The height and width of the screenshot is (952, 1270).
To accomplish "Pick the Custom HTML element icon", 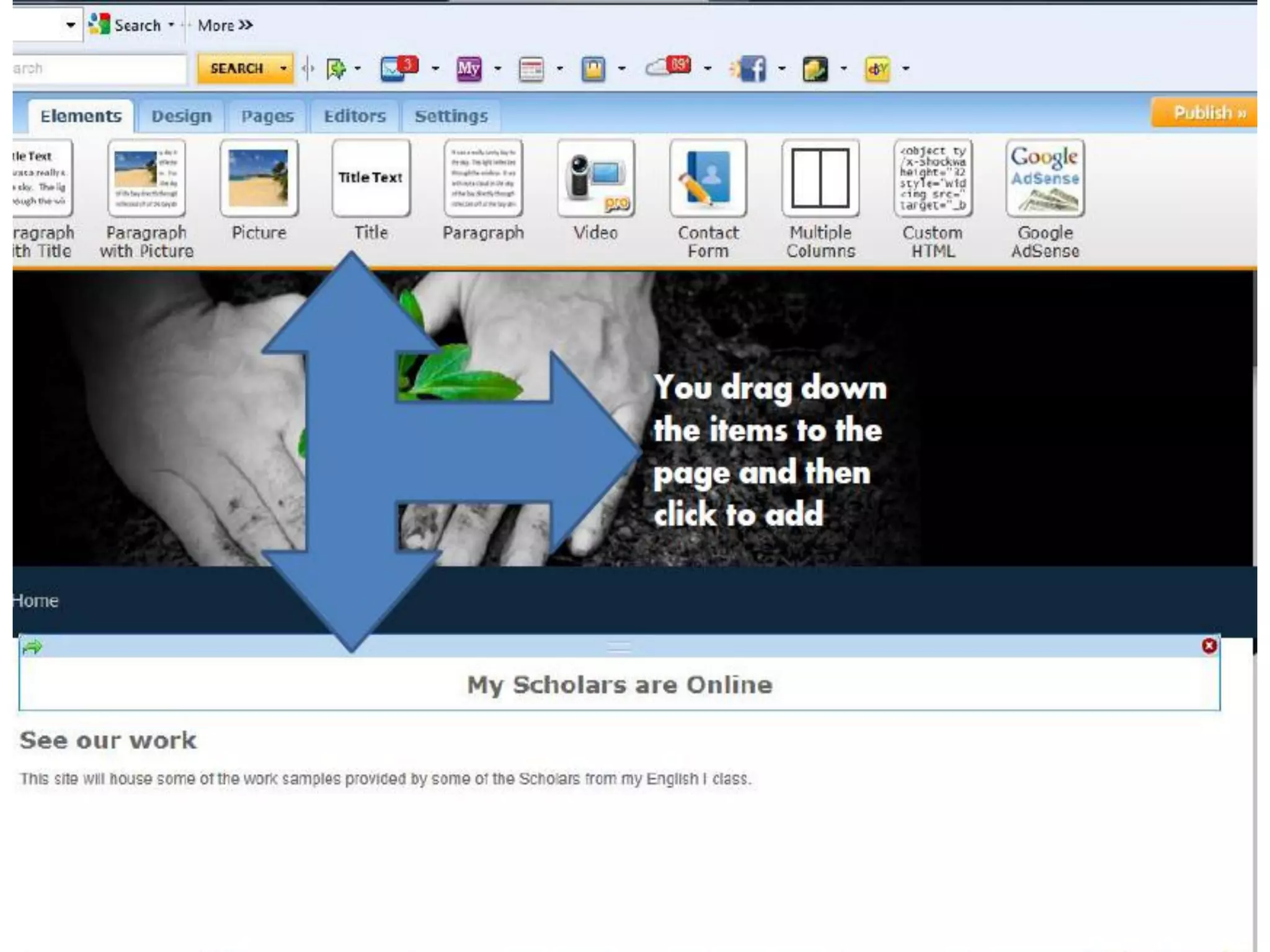I will pos(933,178).
